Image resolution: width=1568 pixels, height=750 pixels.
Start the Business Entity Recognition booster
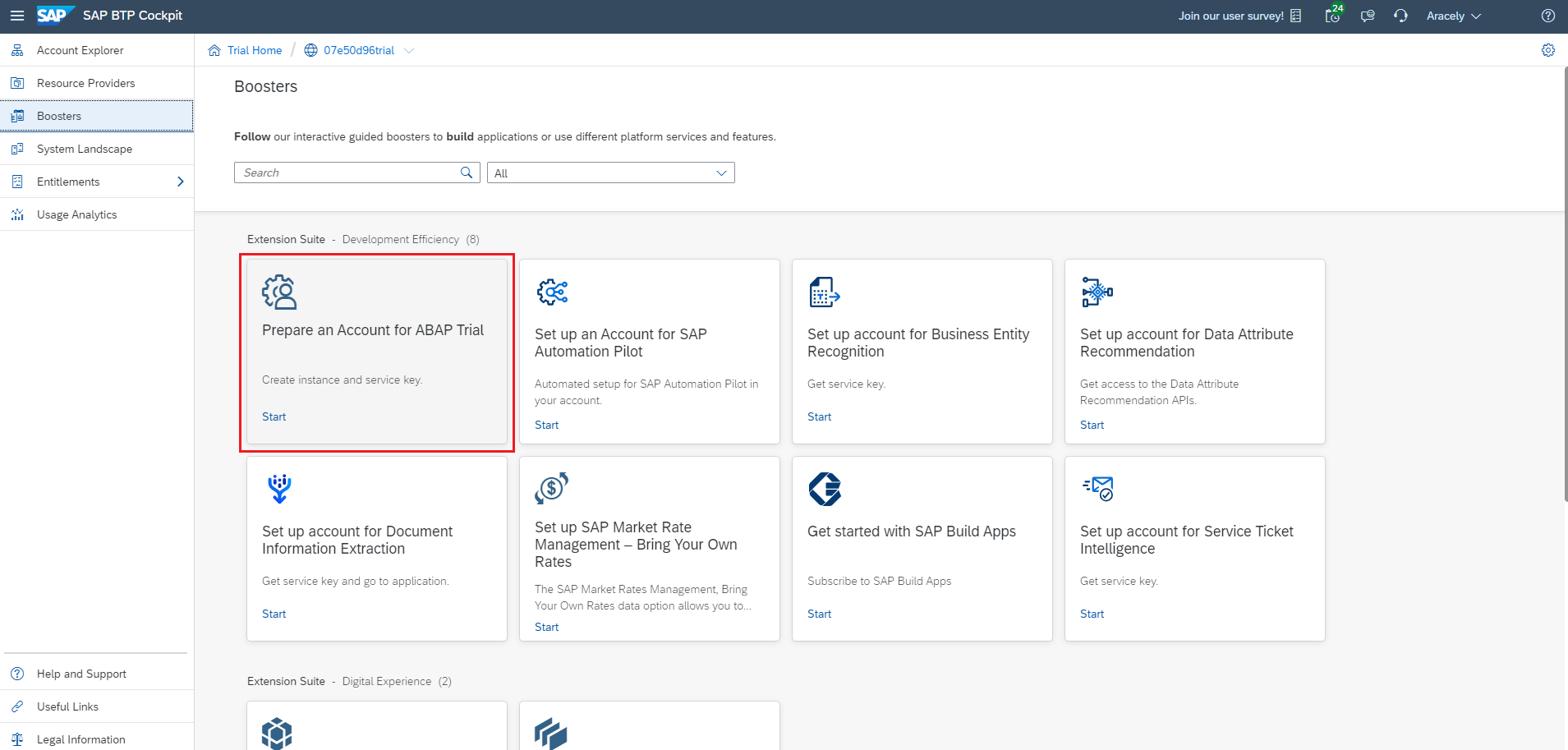point(819,416)
